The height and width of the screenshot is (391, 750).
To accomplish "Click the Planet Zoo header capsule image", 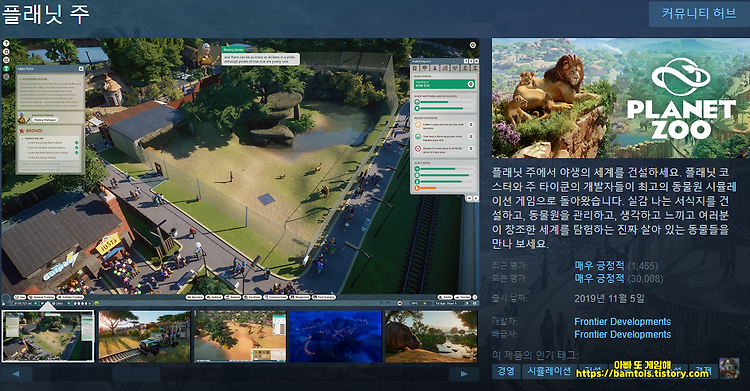I will point(621,98).
